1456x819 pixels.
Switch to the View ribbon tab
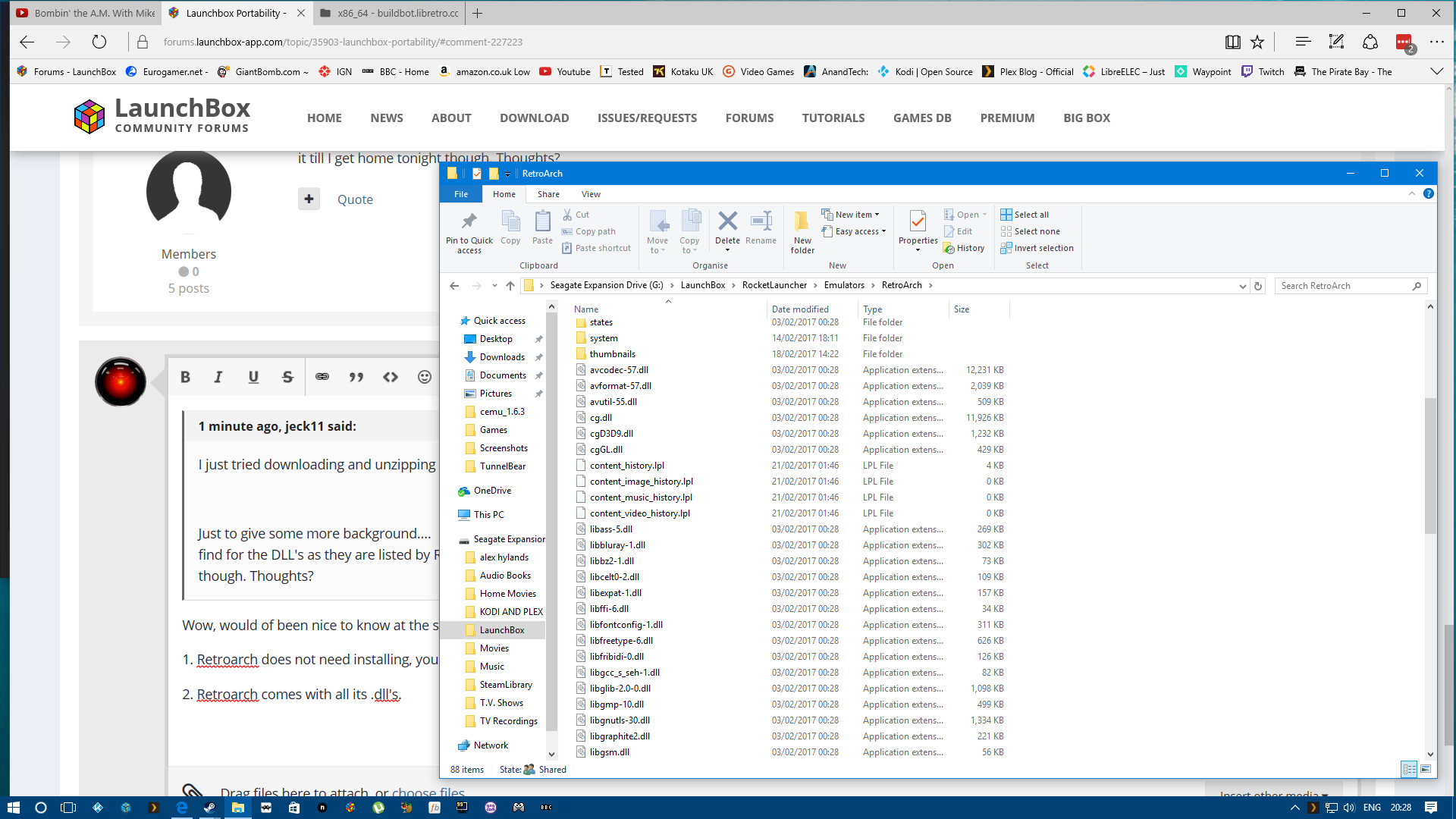tap(591, 194)
